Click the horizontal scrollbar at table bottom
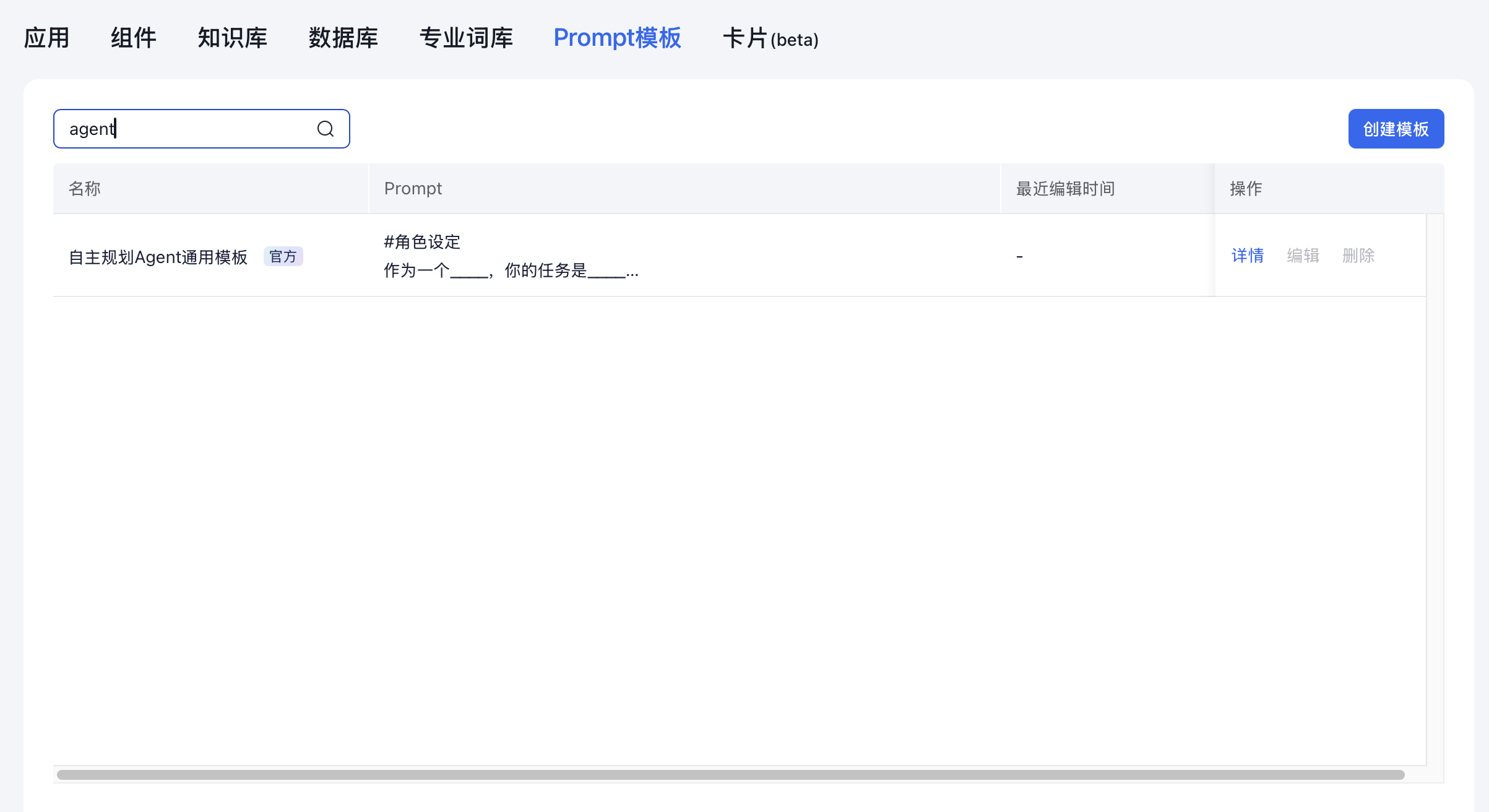Image resolution: width=1489 pixels, height=812 pixels. [x=731, y=775]
